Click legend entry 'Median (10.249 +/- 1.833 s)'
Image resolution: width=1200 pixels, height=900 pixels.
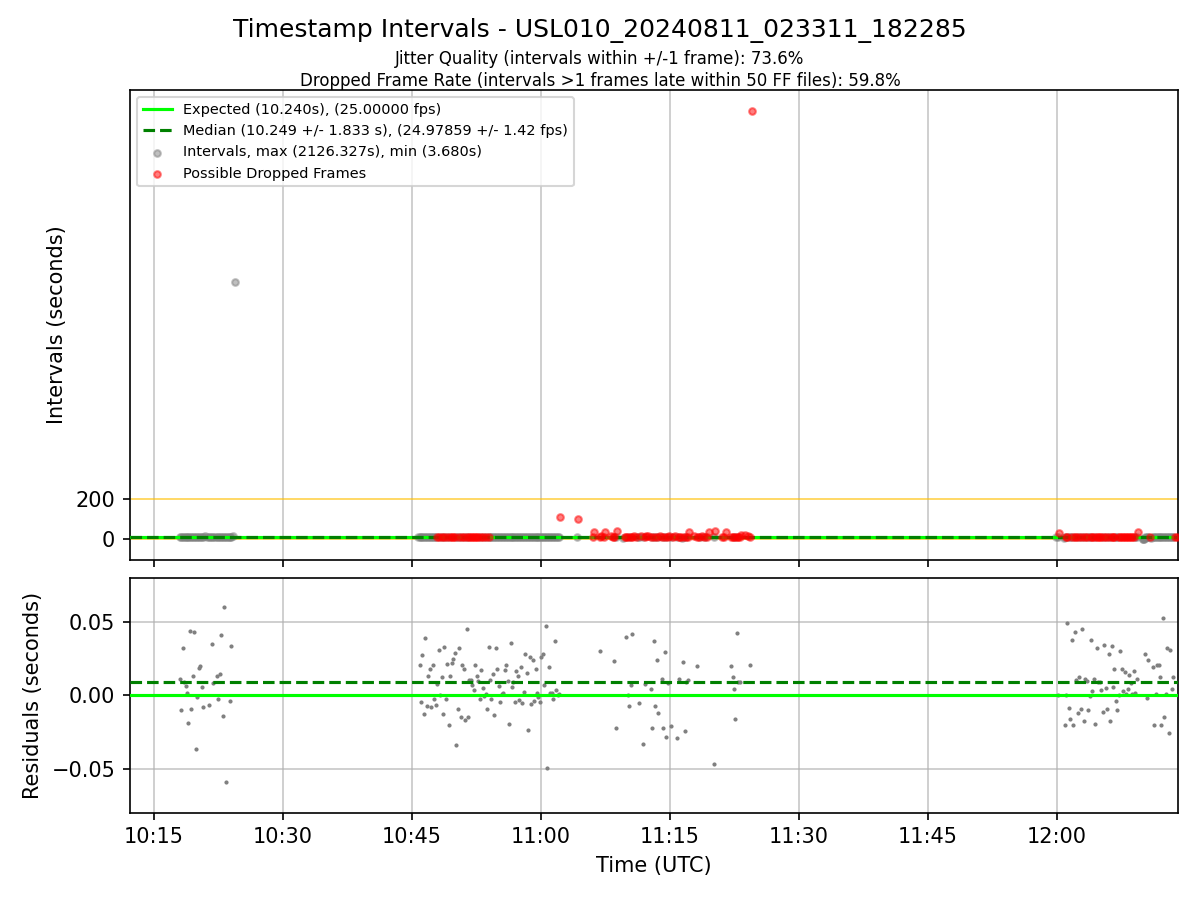coord(375,130)
